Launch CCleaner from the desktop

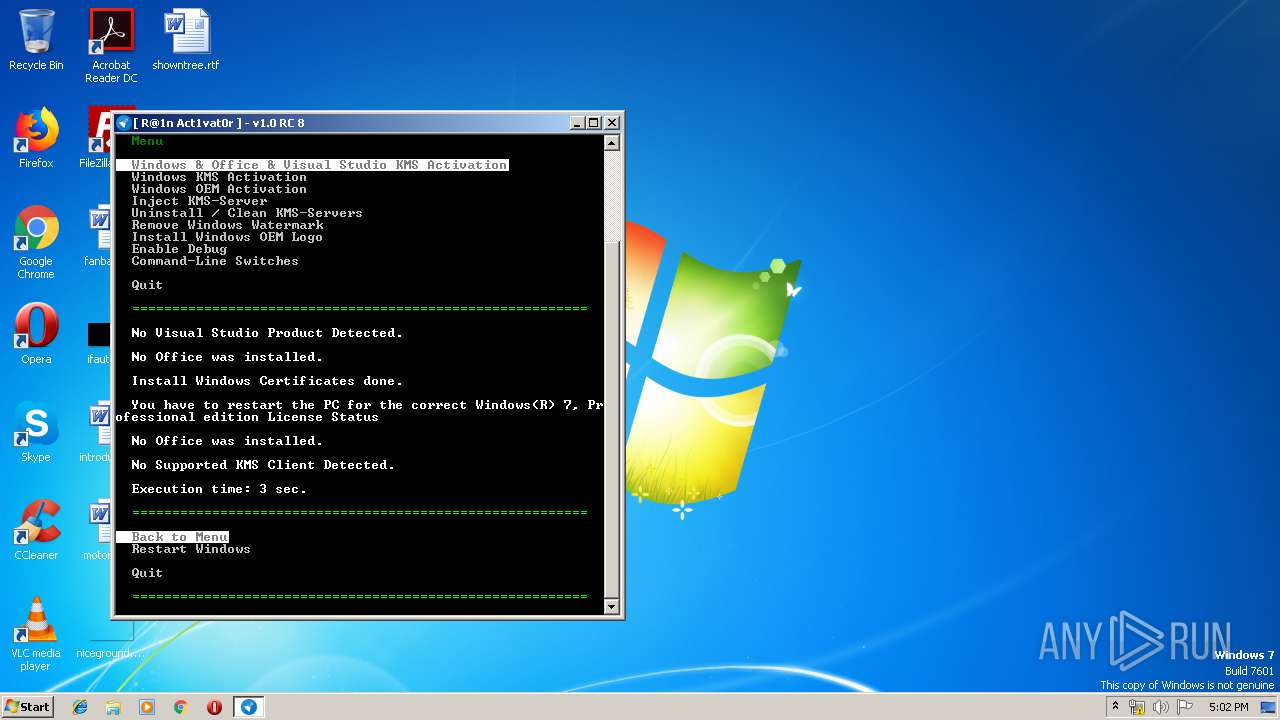click(x=36, y=530)
